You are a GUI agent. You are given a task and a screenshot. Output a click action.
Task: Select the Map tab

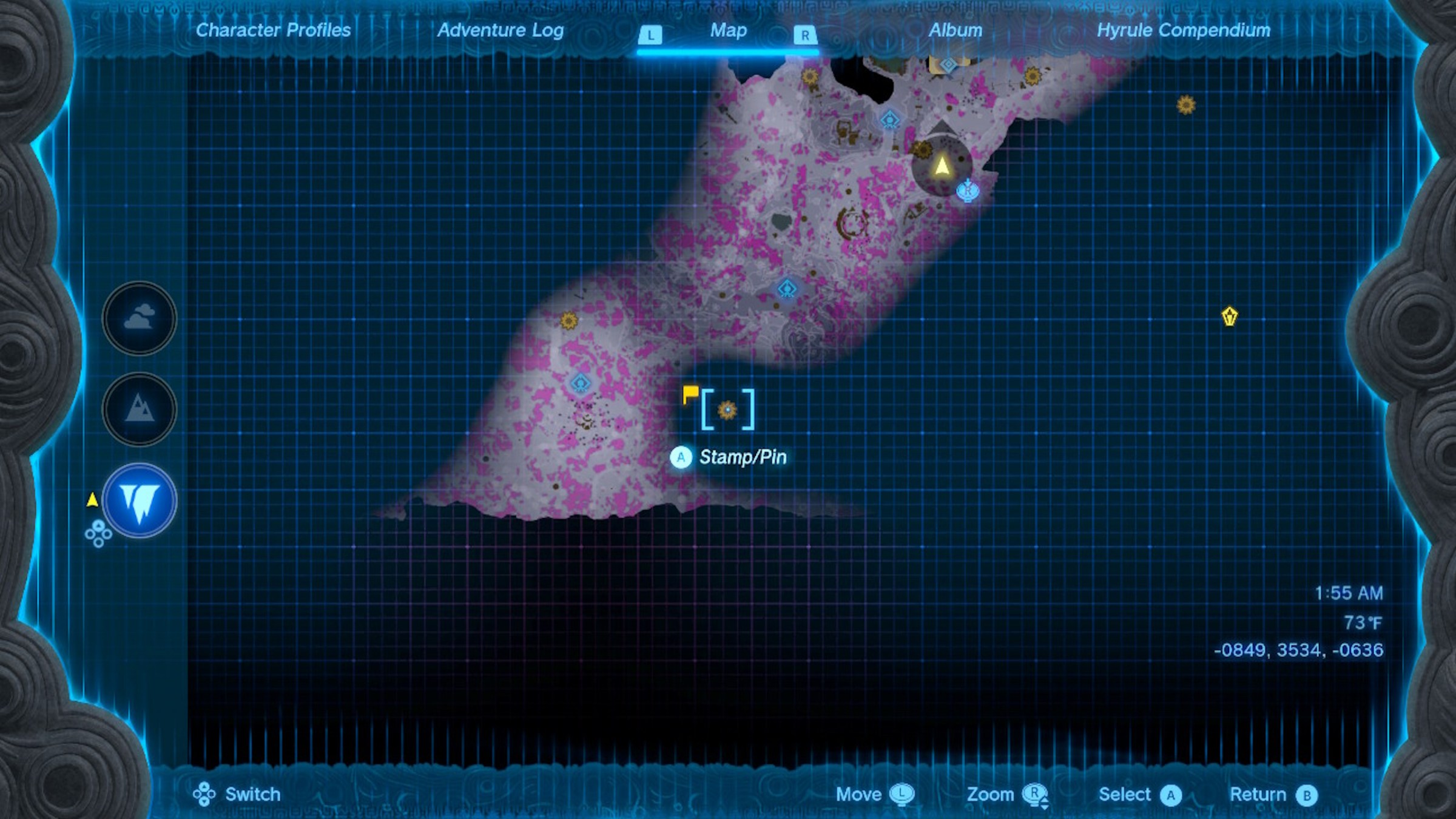click(728, 30)
